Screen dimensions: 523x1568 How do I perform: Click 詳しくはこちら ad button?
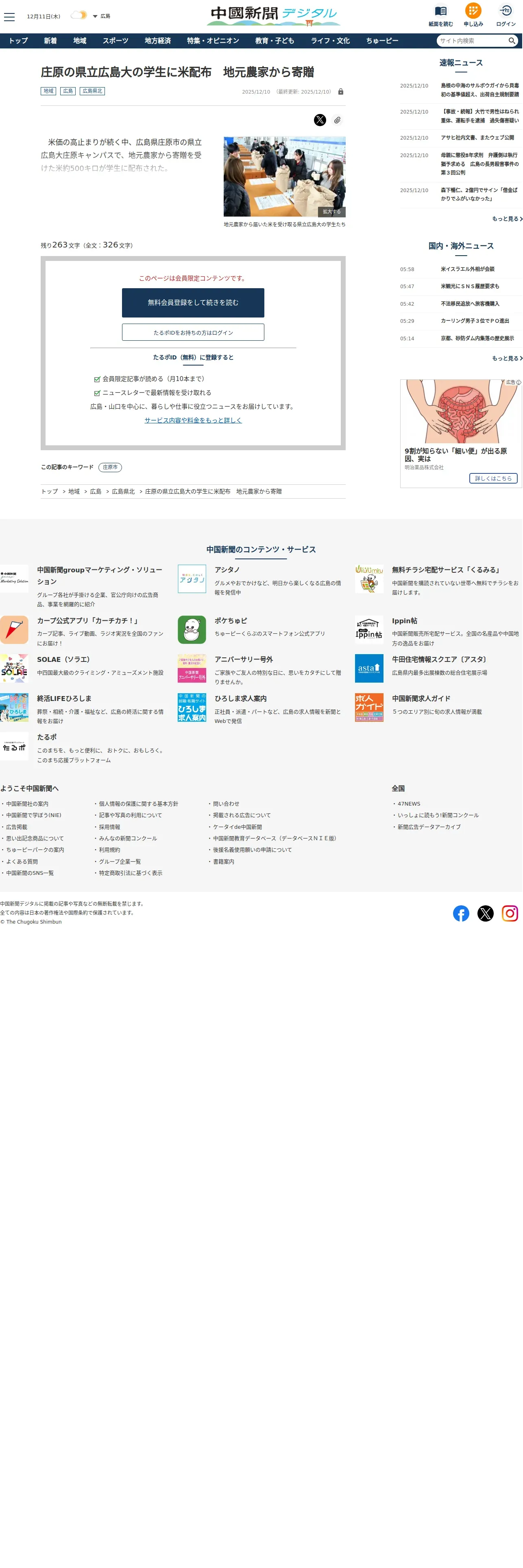(493, 478)
